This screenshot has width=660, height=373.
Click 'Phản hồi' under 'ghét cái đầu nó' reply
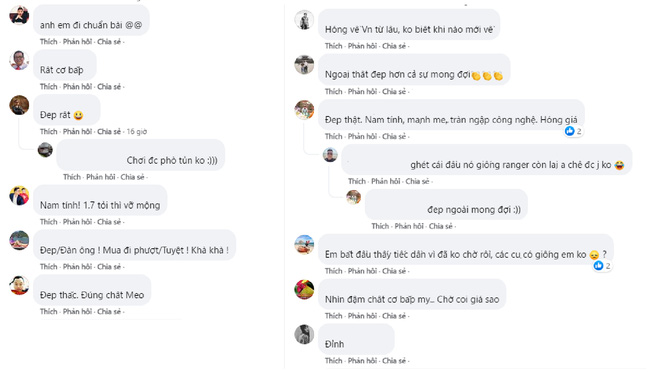pyautogui.click(x=386, y=181)
